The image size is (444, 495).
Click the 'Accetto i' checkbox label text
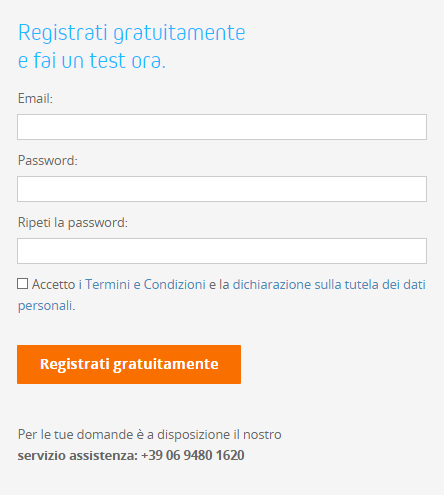click(x=57, y=284)
